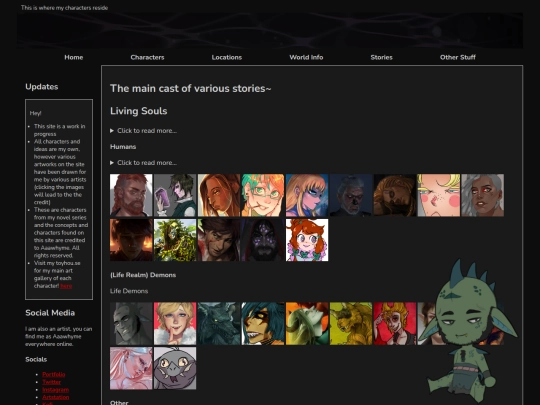Open the yellow furry beast portrait
Viewport: 540px width, 405px height.
351,324
